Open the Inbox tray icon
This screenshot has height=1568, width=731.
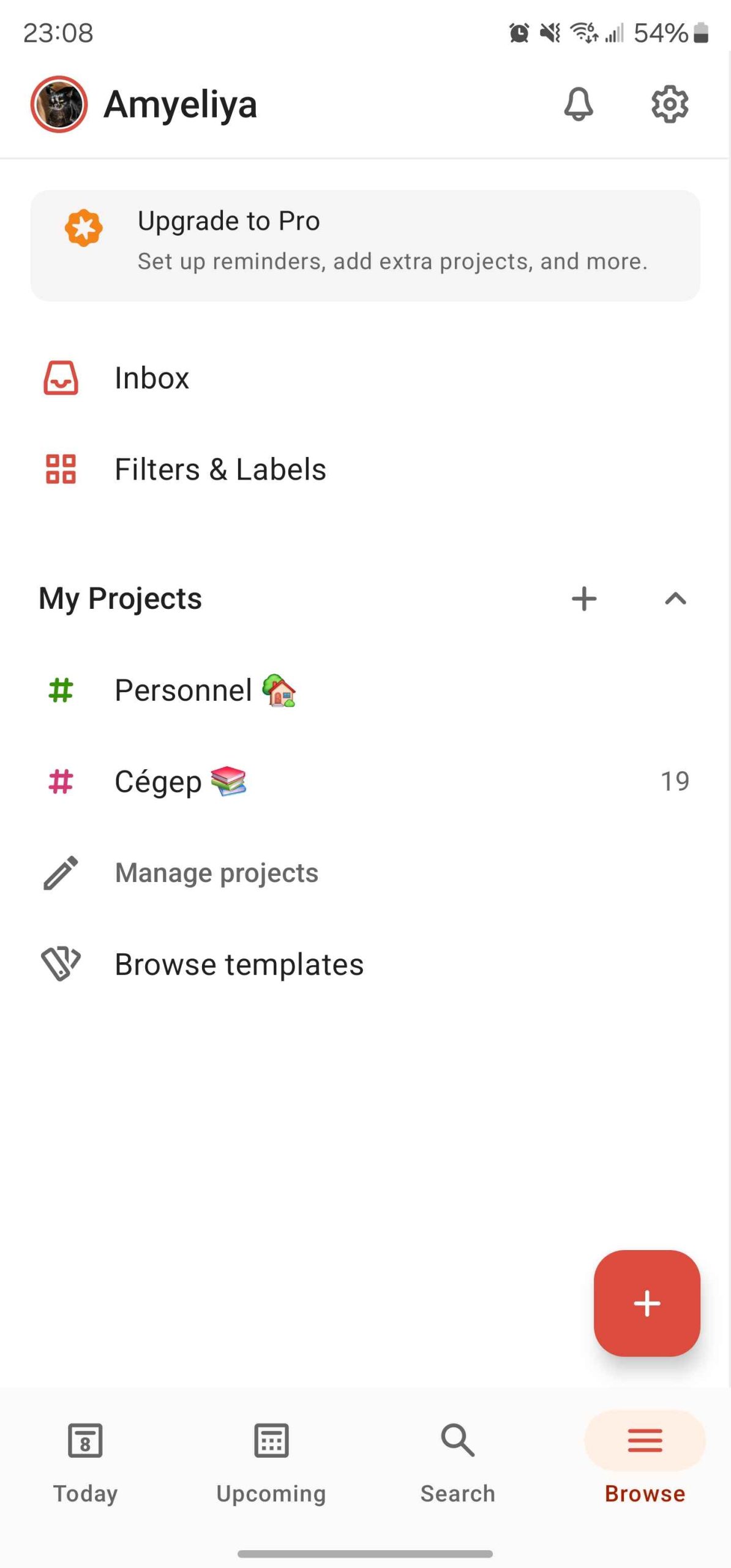(x=61, y=378)
